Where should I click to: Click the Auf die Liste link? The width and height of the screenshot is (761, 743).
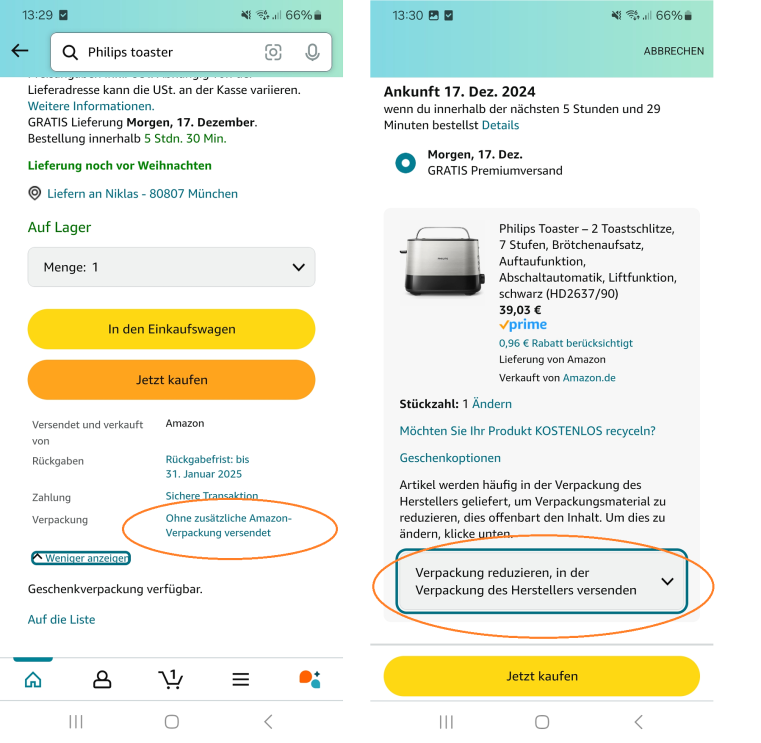[x=61, y=619]
